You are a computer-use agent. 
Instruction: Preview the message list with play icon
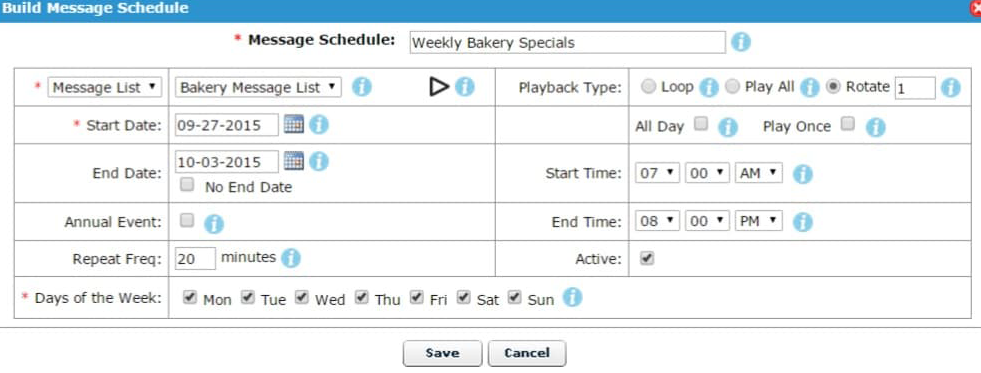(x=439, y=87)
